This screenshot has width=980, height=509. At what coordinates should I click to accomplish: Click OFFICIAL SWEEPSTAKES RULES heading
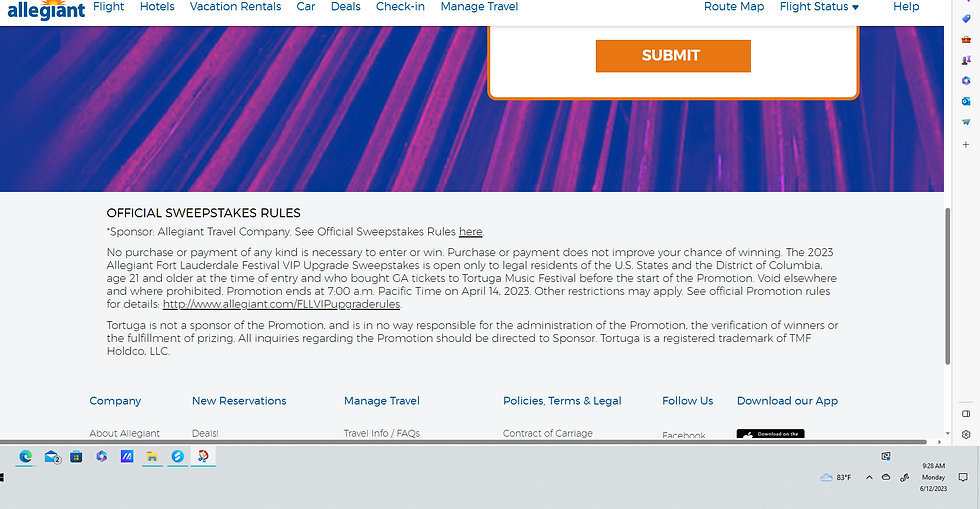tap(203, 213)
